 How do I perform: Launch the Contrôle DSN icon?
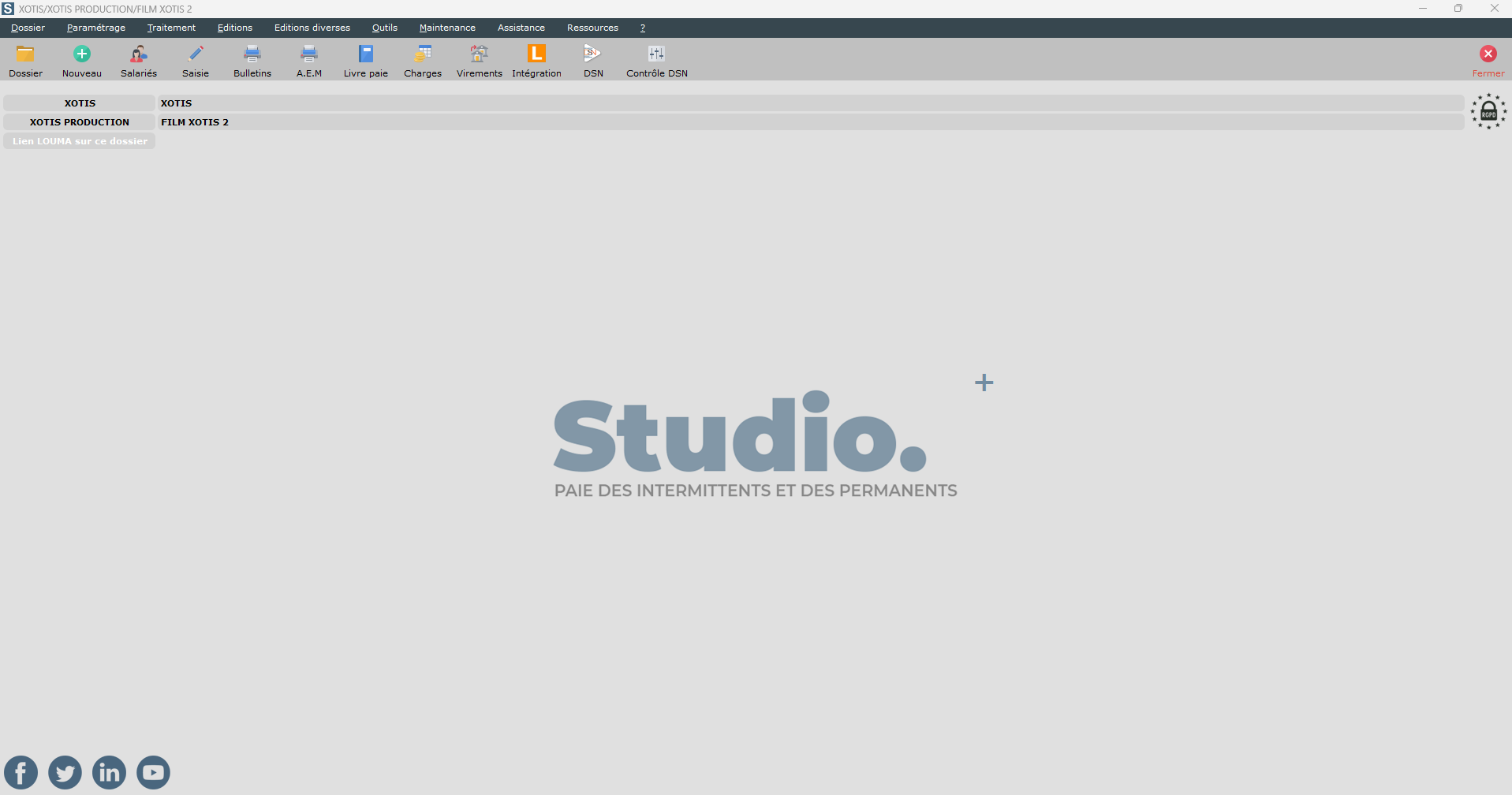click(656, 54)
